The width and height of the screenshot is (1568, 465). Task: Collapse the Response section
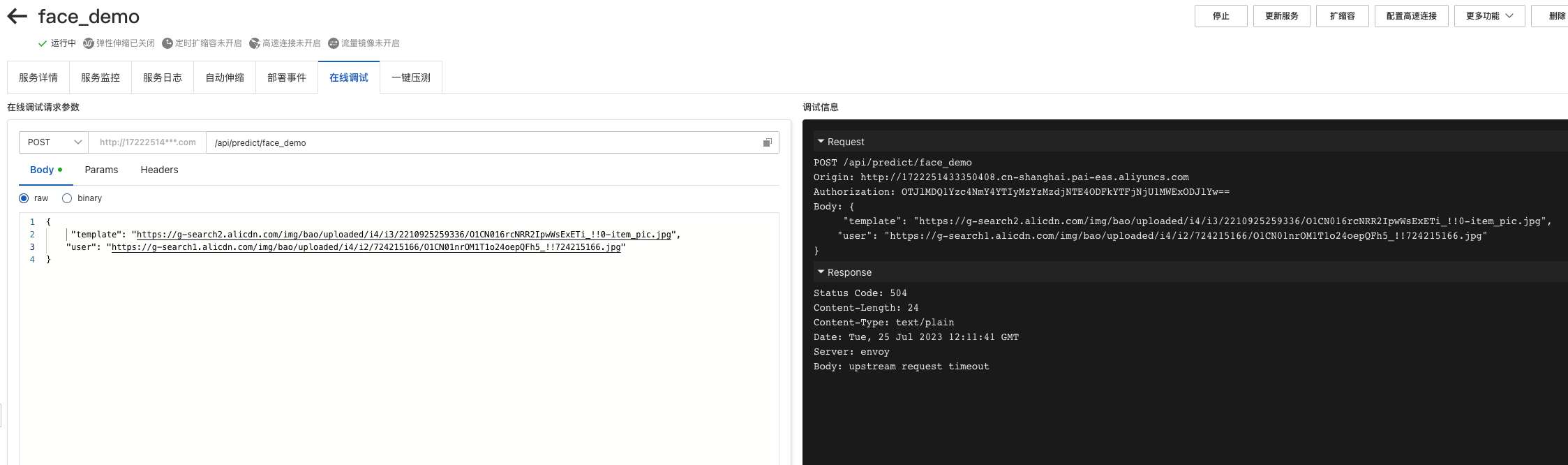pyautogui.click(x=821, y=272)
